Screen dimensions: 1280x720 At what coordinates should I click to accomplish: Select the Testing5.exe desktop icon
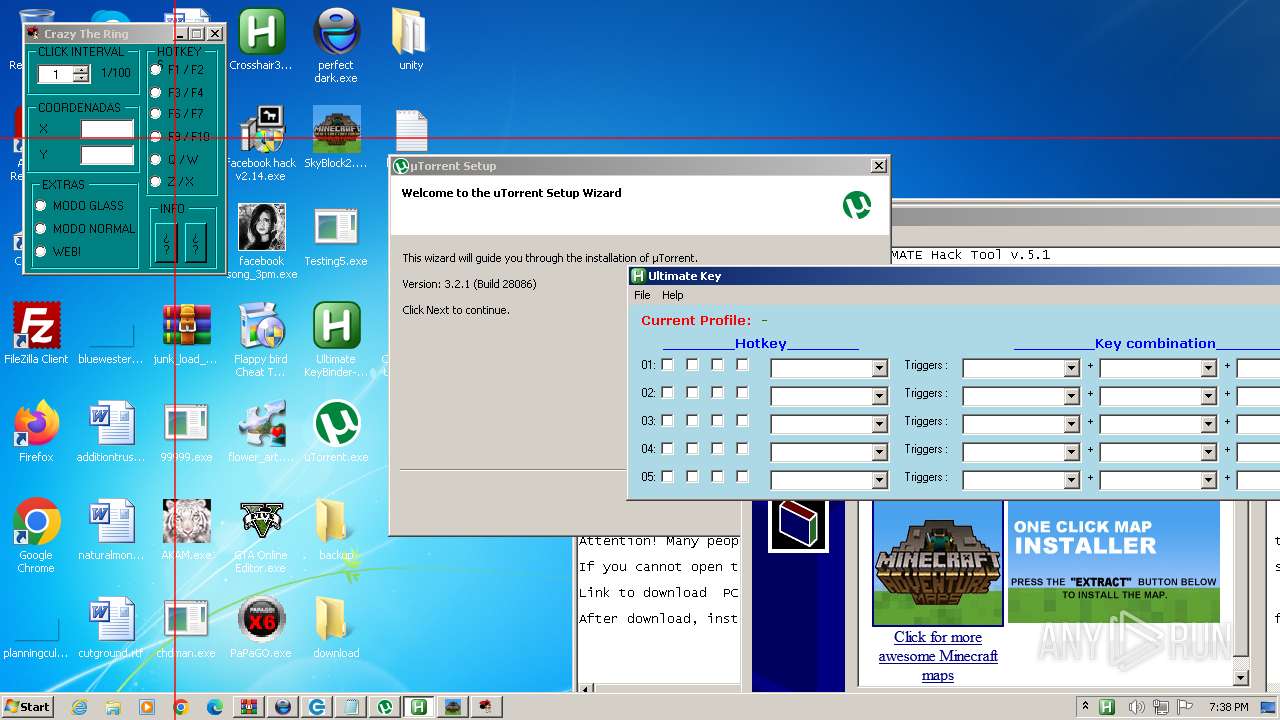336,236
